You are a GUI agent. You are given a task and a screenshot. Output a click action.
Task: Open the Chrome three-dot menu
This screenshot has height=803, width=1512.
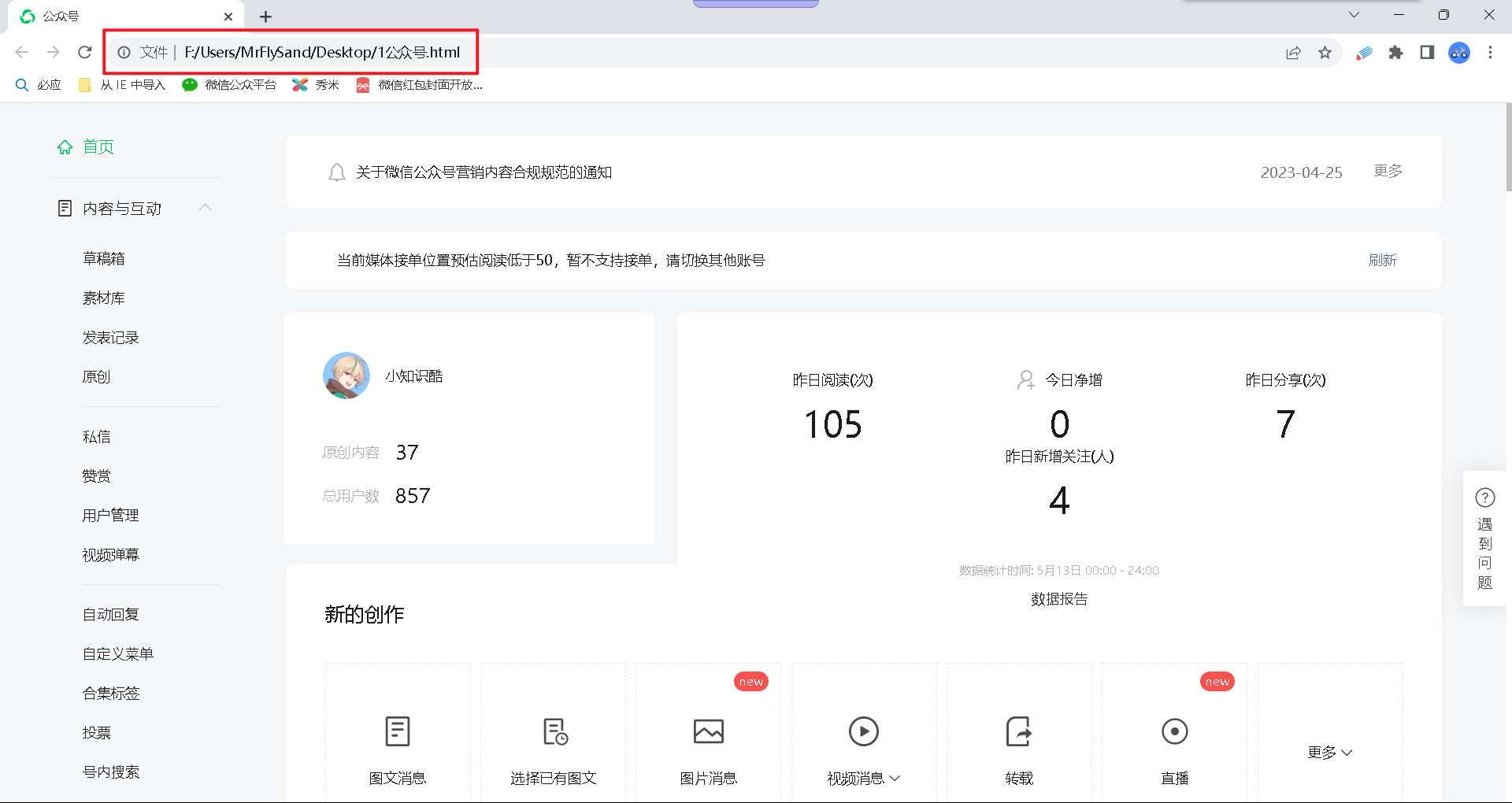1490,53
